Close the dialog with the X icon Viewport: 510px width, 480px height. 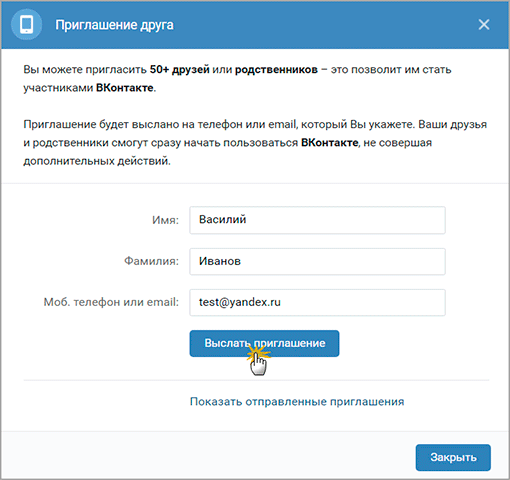pyautogui.click(x=484, y=24)
